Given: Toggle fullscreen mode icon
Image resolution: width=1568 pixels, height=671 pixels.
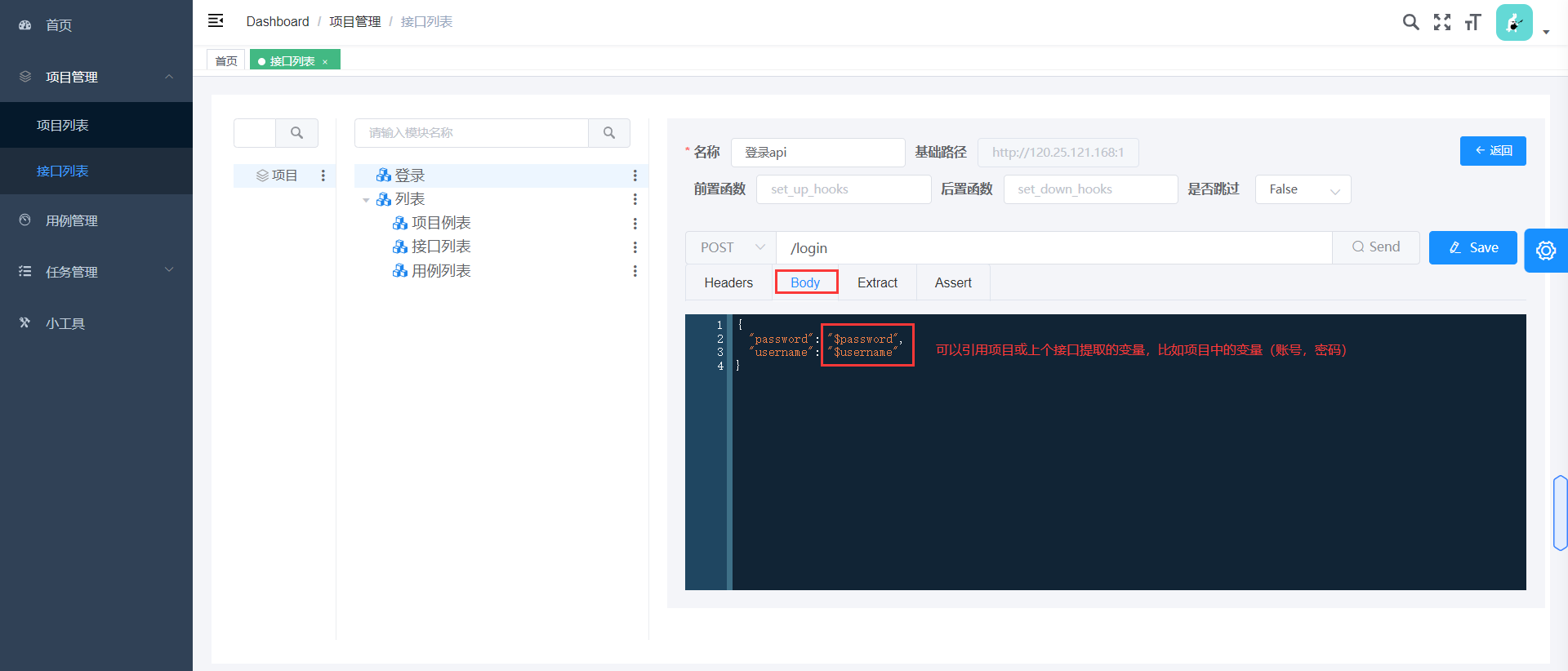Looking at the screenshot, I should click(x=1442, y=22).
